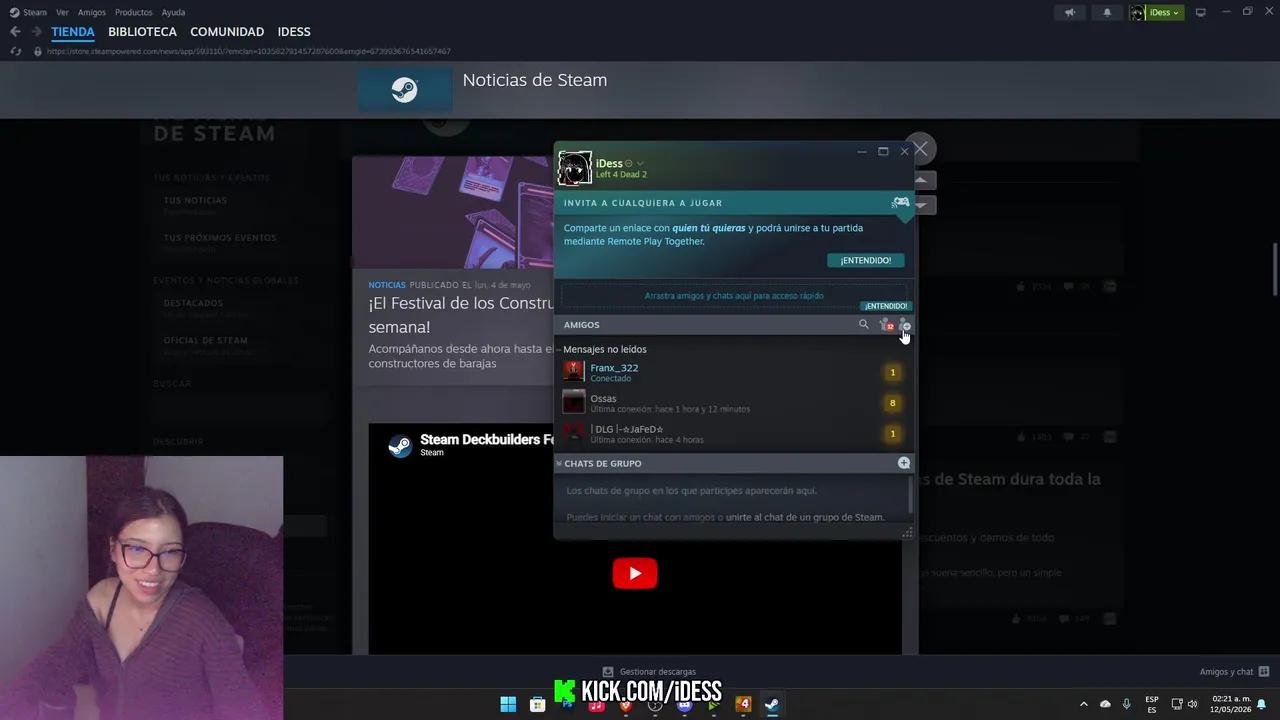The height and width of the screenshot is (720, 1280).
Task: Create a new group chat with plus icon
Action: pyautogui.click(x=904, y=463)
